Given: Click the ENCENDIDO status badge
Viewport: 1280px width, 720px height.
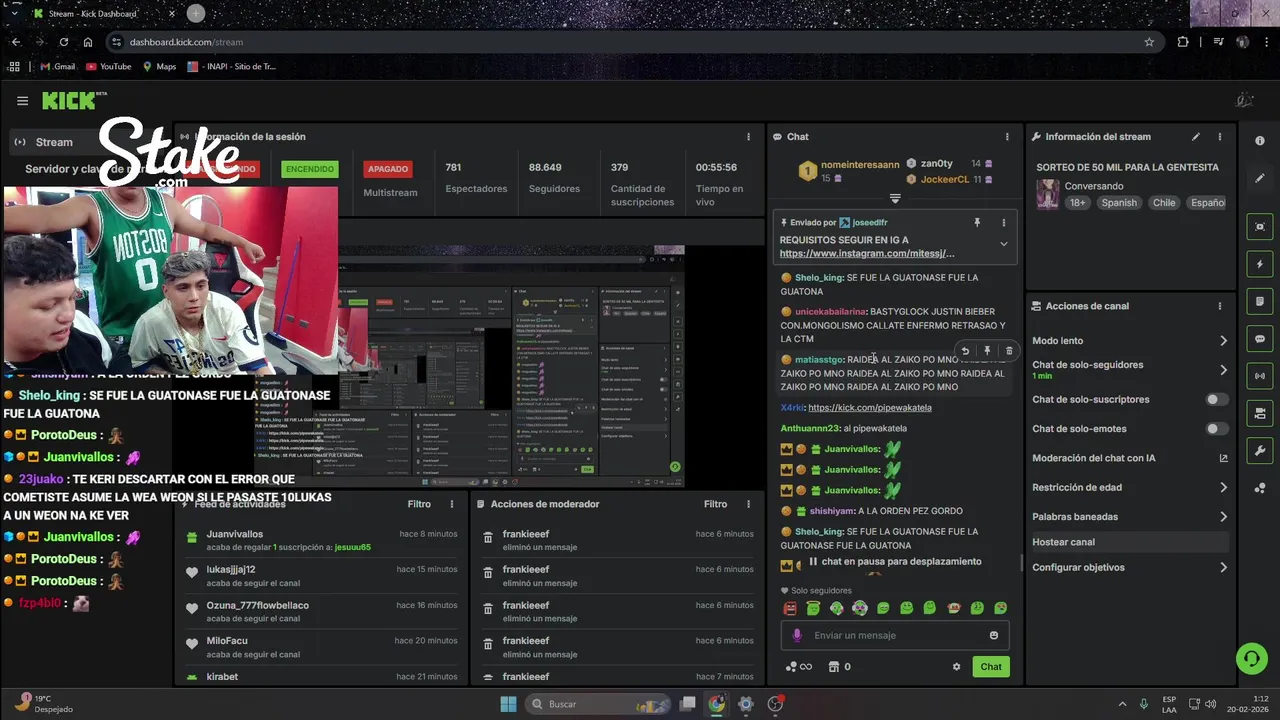Looking at the screenshot, I should point(310,169).
